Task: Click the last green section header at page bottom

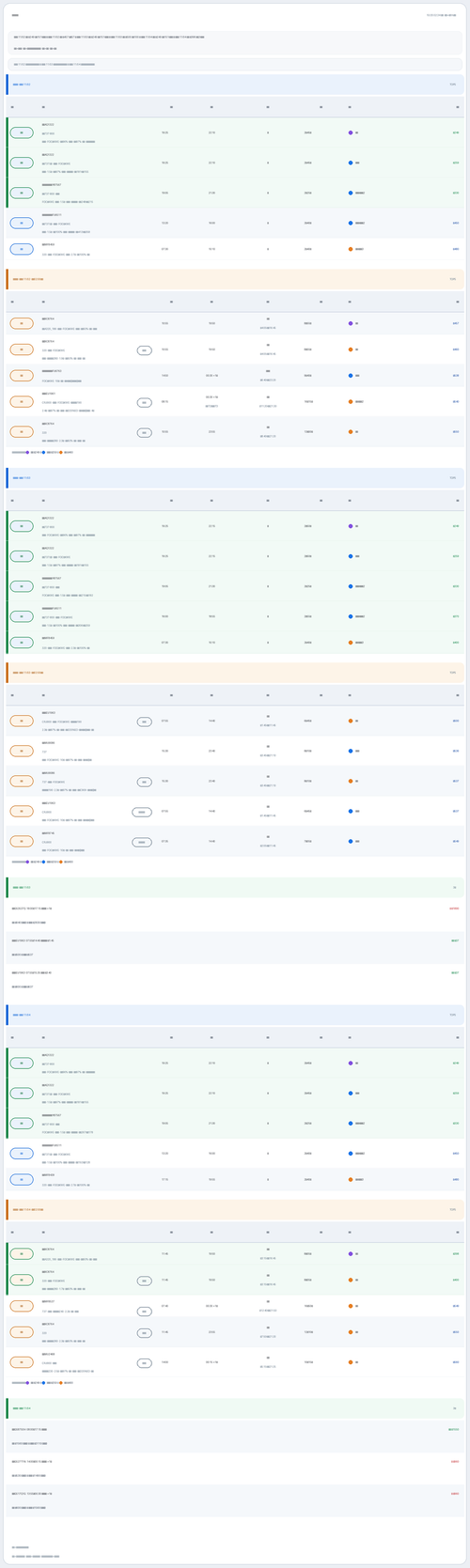Action: coord(235,1408)
